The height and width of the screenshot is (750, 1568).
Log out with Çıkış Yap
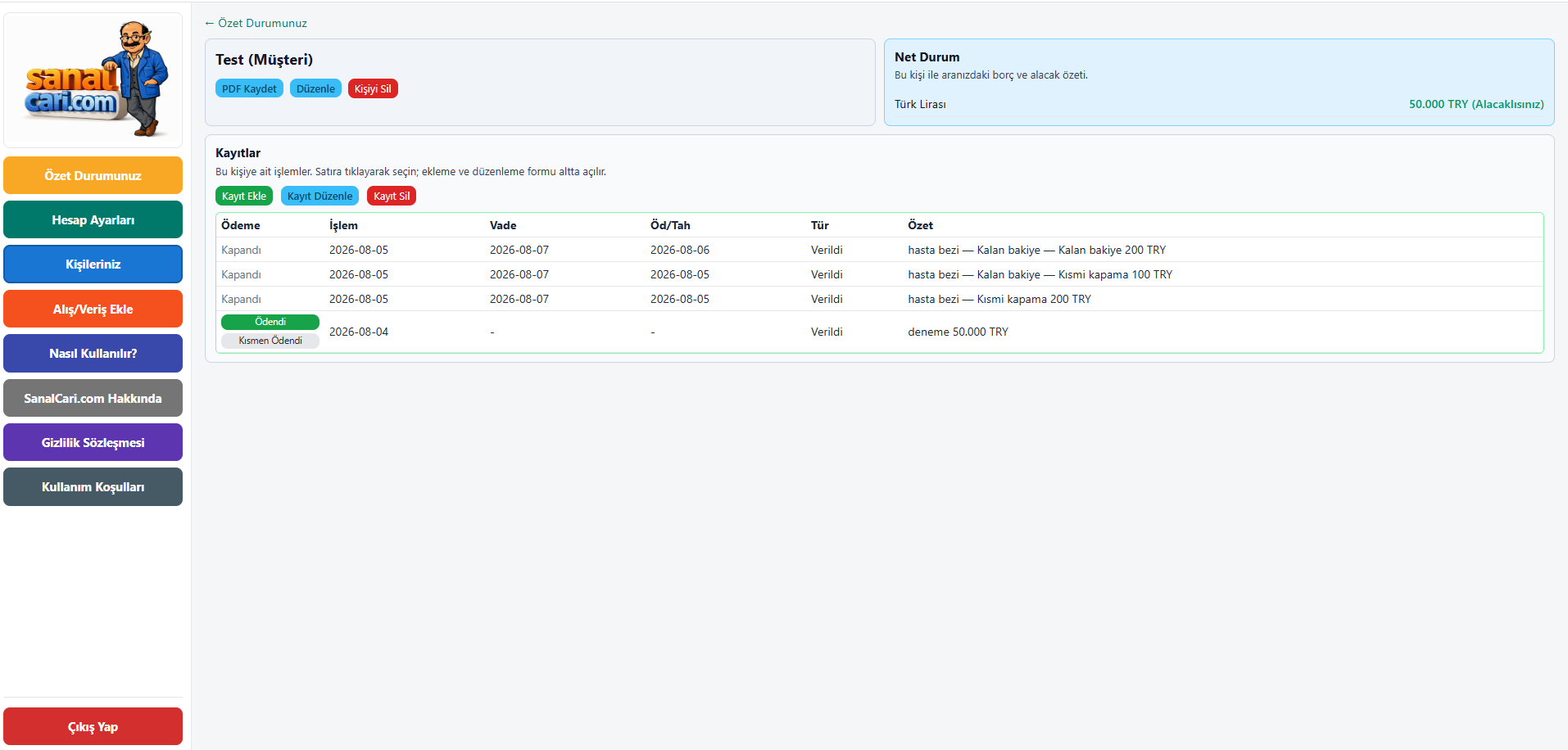click(x=93, y=726)
